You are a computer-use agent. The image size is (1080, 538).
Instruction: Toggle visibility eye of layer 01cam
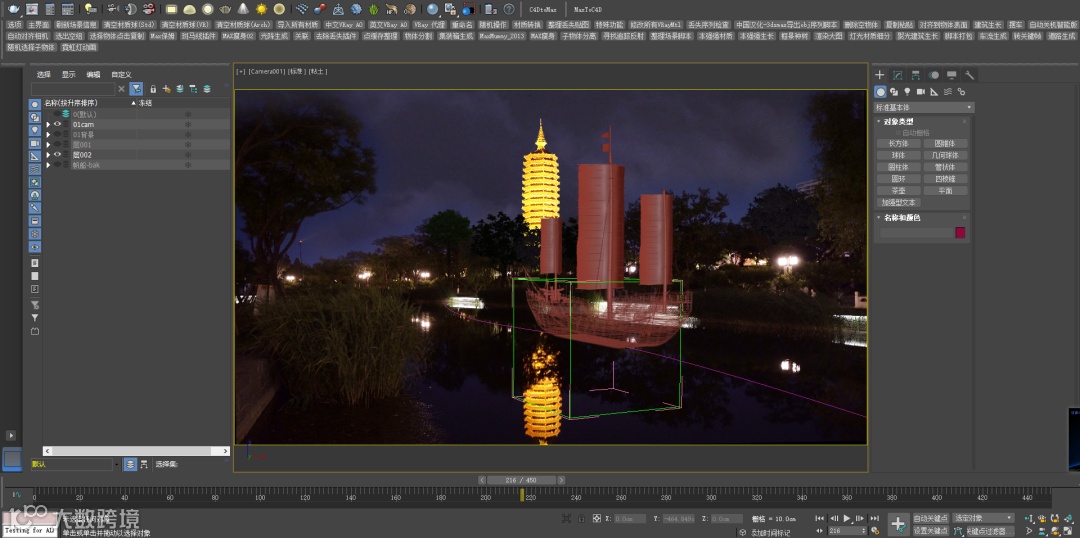tap(57, 124)
